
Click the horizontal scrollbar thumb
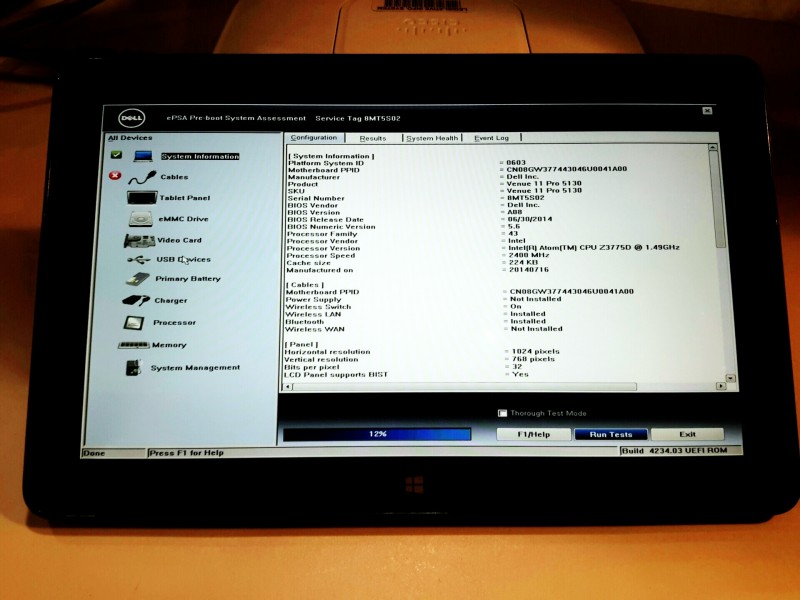[464, 387]
